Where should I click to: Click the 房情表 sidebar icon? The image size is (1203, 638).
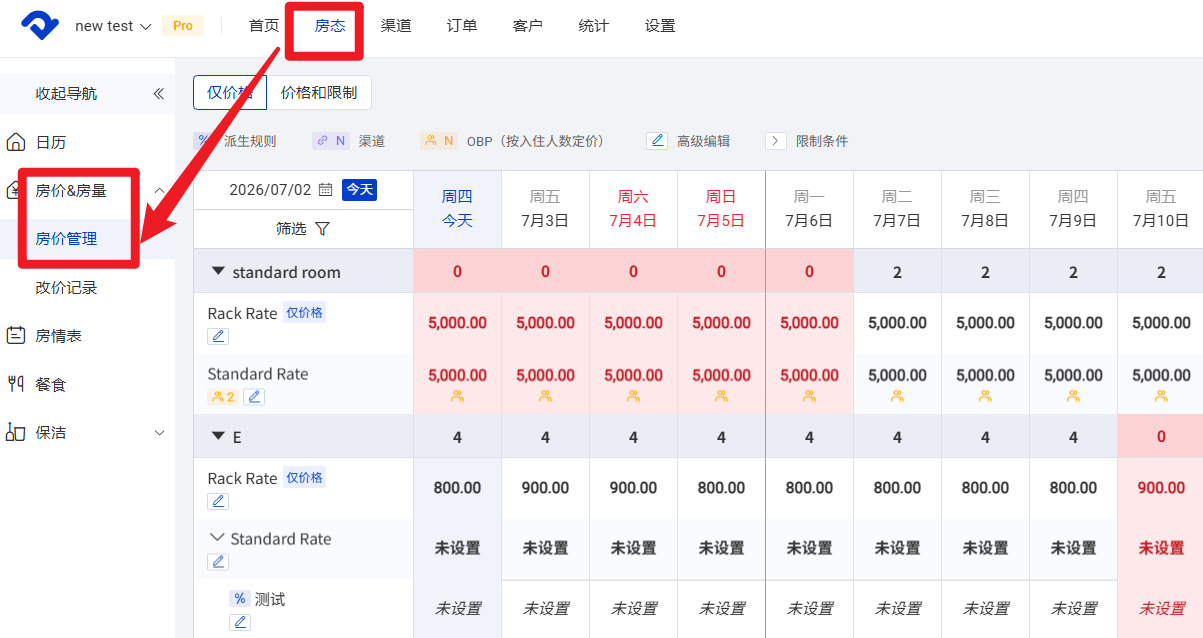point(16,336)
